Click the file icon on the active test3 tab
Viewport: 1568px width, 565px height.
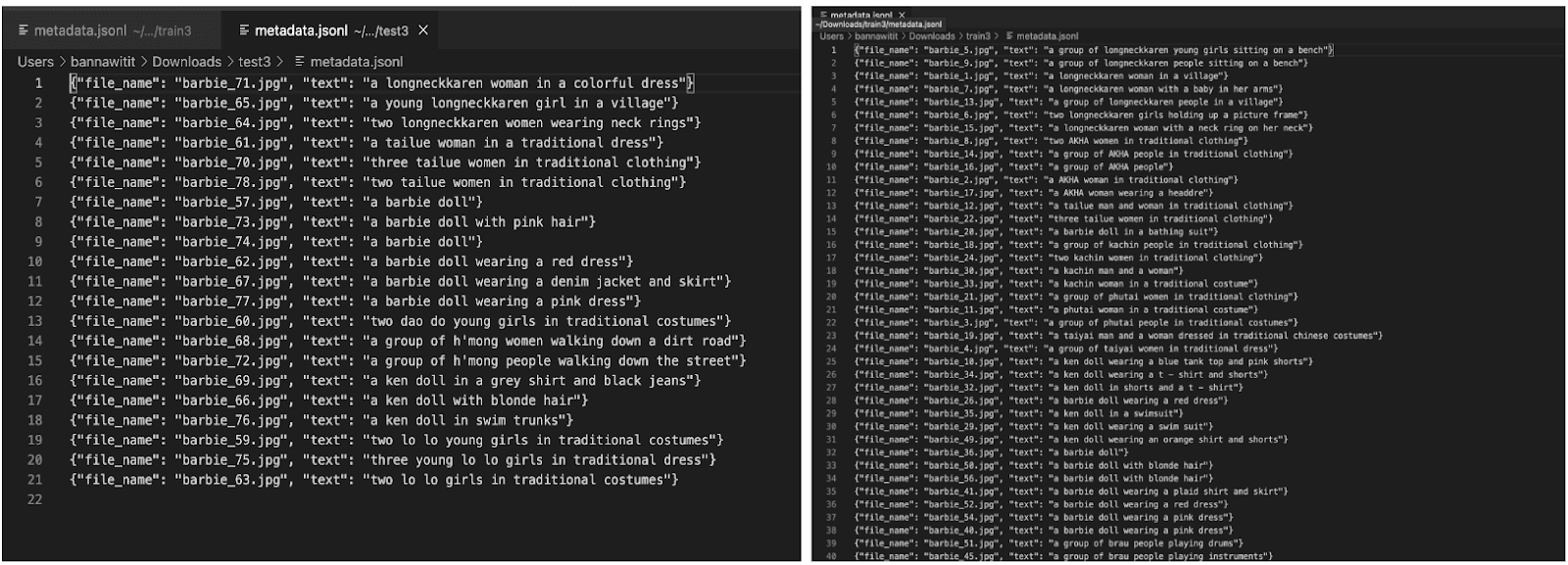244,30
